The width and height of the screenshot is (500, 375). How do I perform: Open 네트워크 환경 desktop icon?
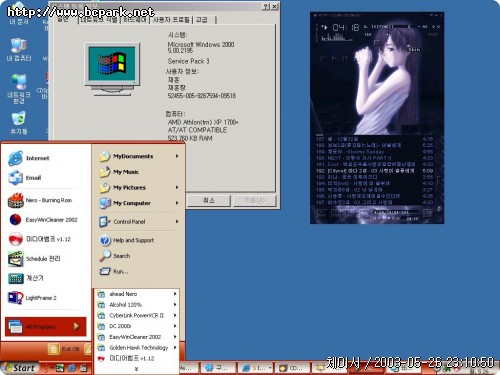19,89
